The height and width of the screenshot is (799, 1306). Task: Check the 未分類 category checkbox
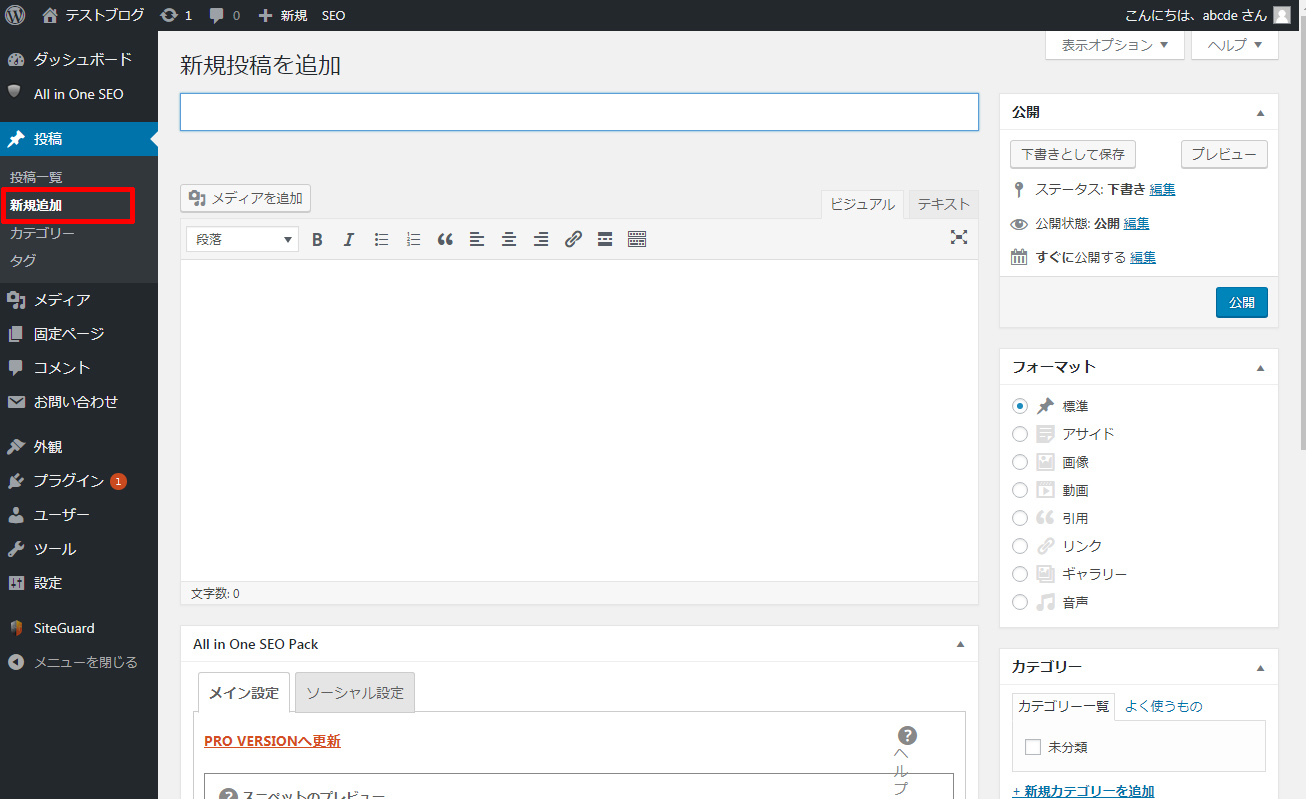tap(1033, 747)
